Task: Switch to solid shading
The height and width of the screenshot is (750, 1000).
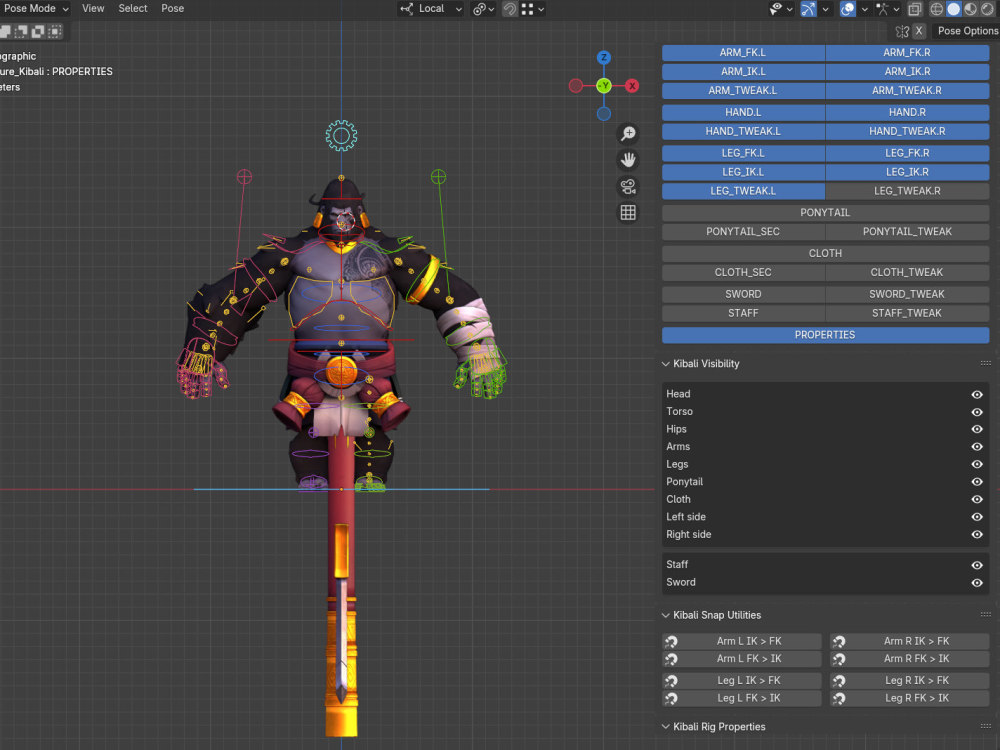Action: pyautogui.click(x=953, y=9)
